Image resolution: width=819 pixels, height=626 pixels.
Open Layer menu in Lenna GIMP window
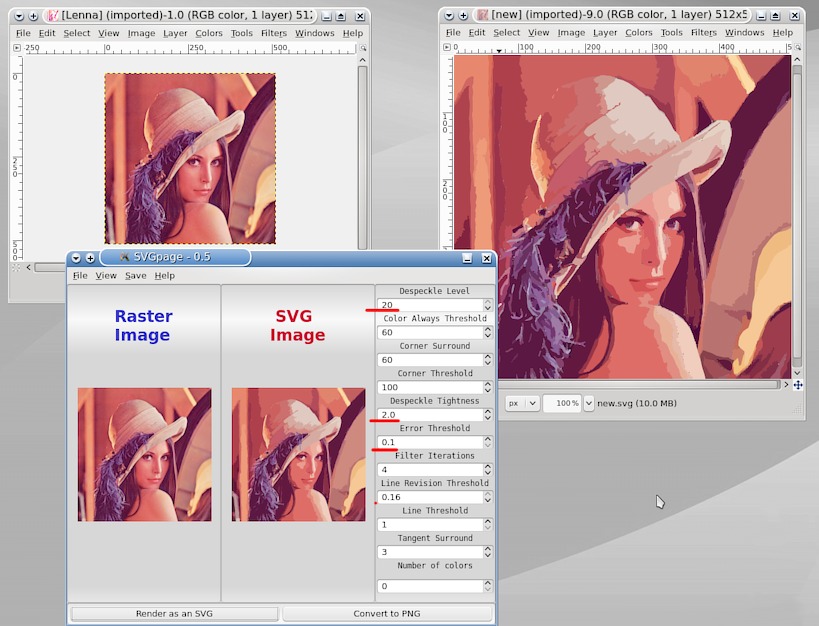(x=175, y=33)
